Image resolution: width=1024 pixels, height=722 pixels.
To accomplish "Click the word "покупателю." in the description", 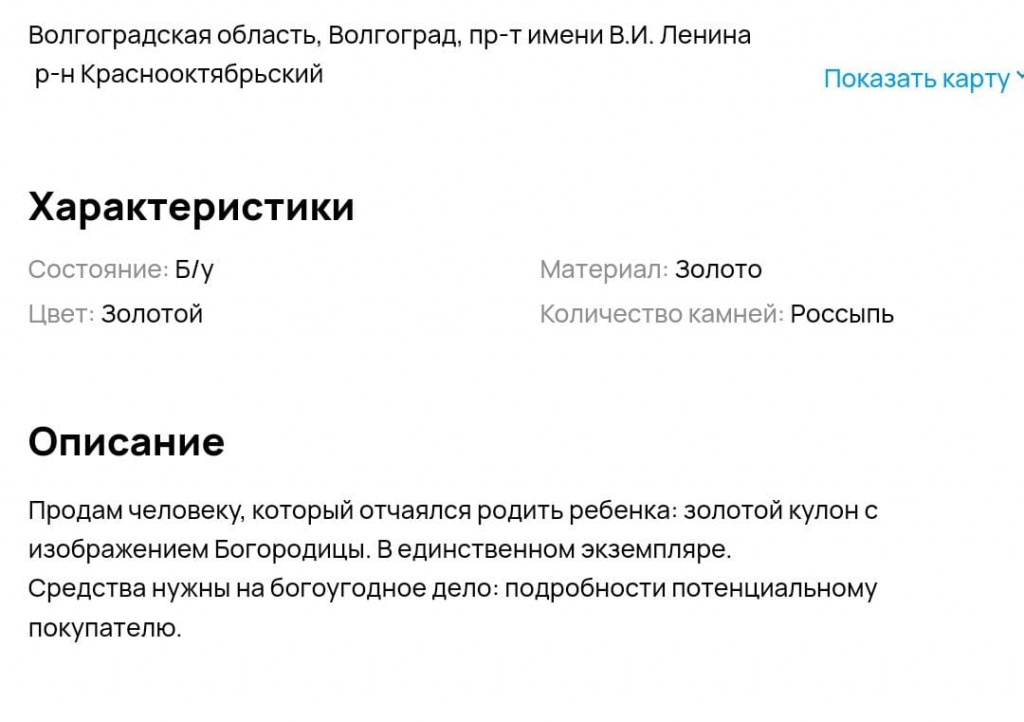I will (104, 629).
